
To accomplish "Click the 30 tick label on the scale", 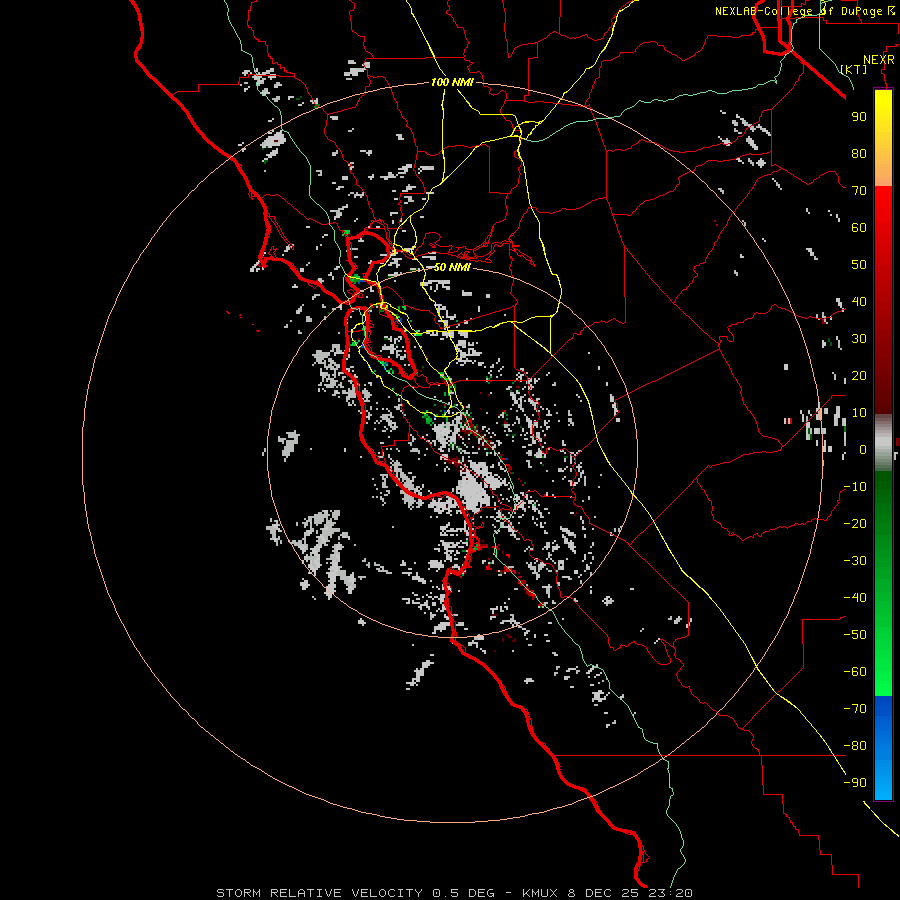I will coord(859,339).
